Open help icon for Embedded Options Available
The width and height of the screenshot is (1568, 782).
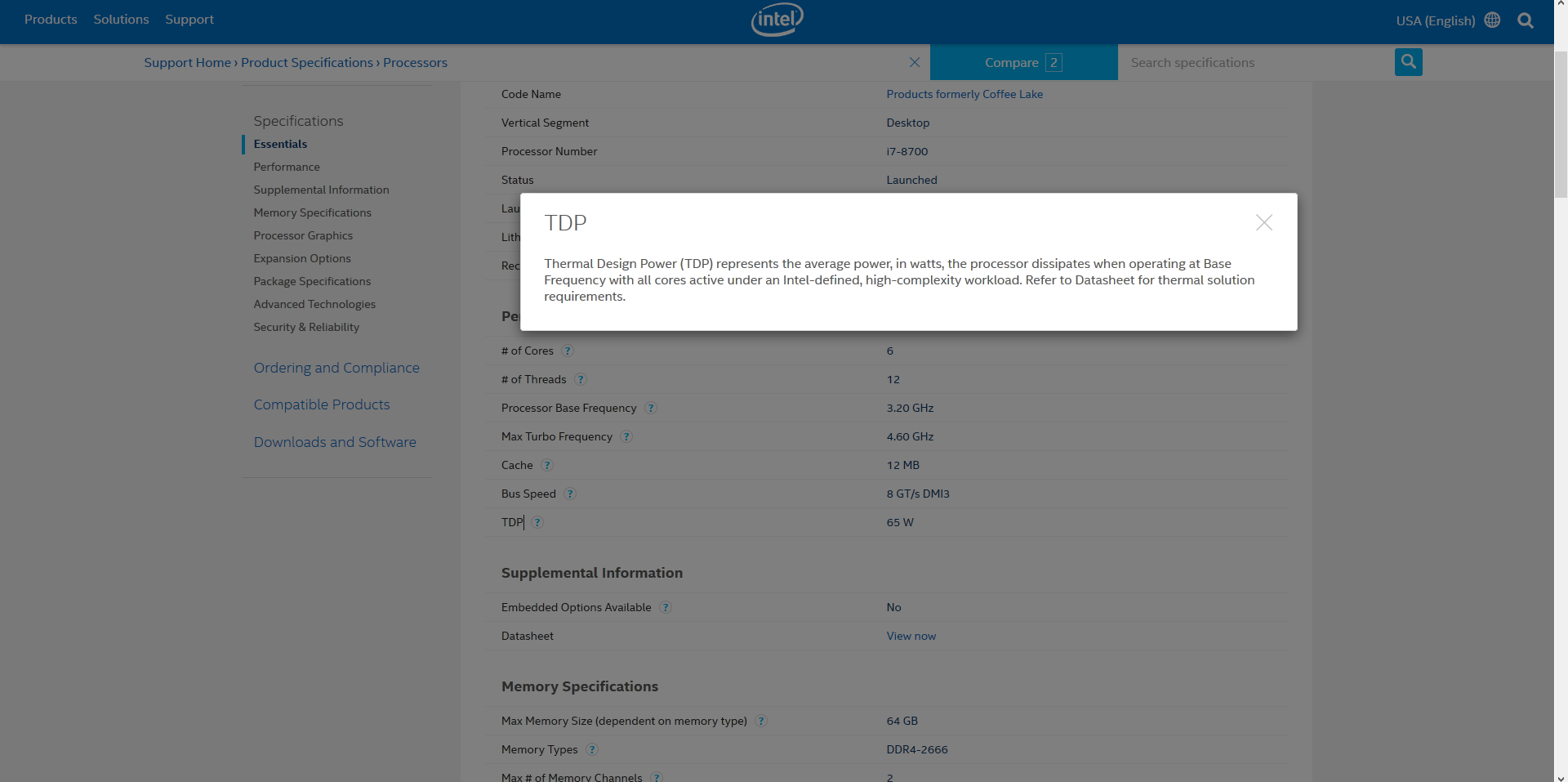click(666, 607)
